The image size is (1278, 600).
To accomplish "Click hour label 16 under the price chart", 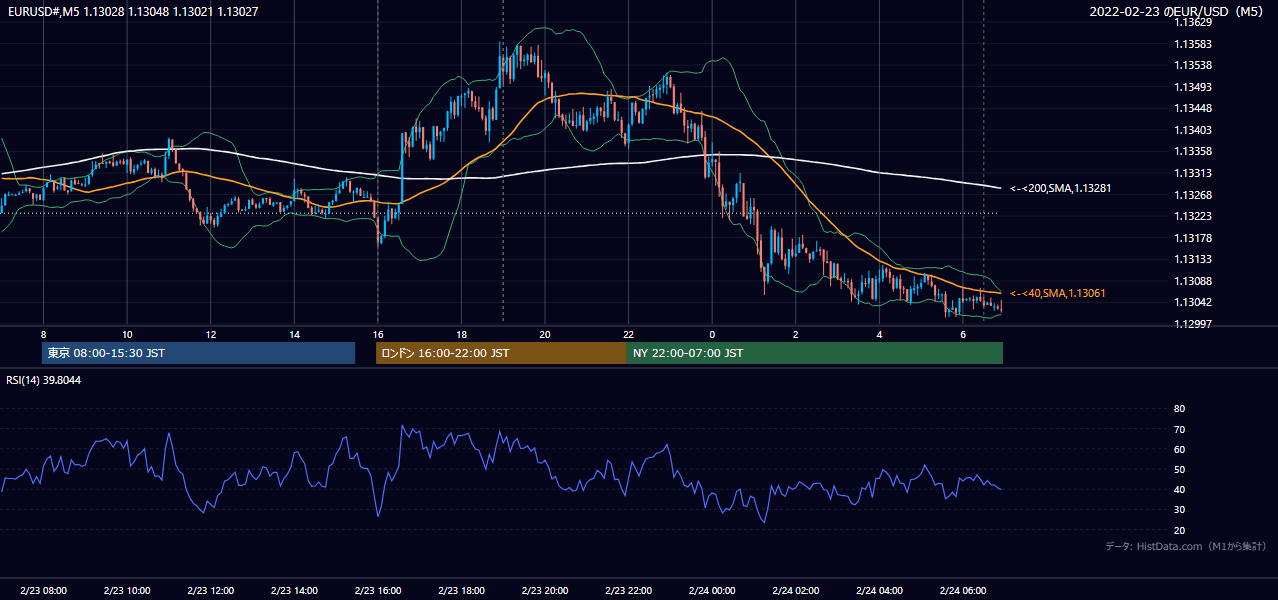I will coord(378,333).
